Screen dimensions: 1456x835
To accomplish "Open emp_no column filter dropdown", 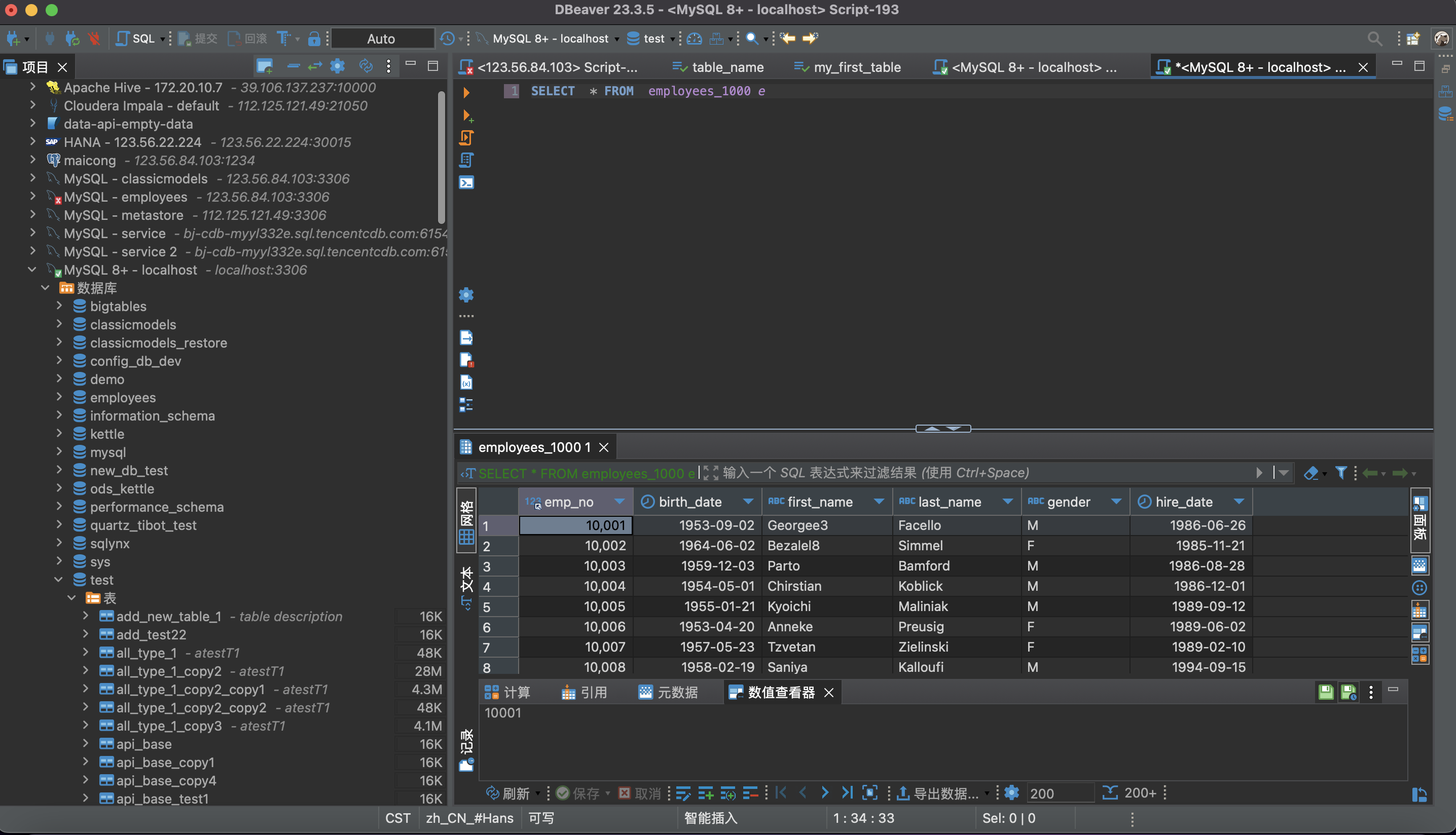I will coord(619,502).
